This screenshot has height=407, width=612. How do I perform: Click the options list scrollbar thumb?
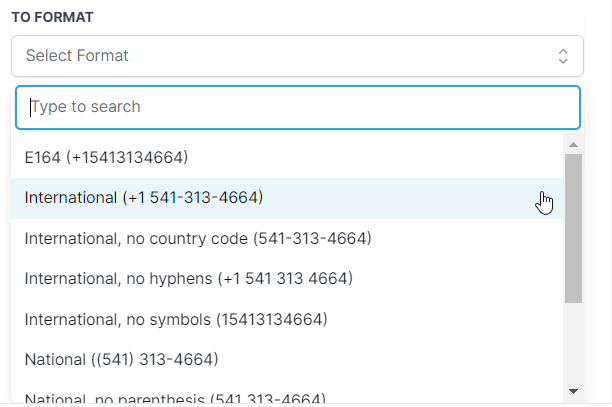point(573,228)
